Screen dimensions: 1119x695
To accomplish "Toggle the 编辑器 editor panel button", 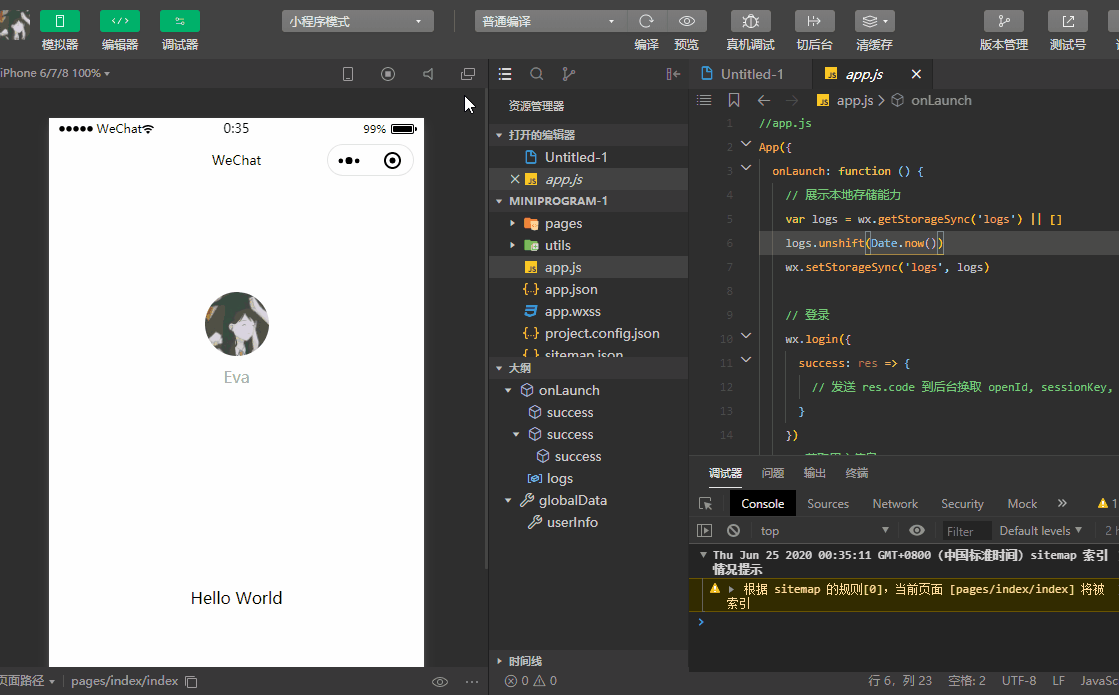I will (x=120, y=21).
